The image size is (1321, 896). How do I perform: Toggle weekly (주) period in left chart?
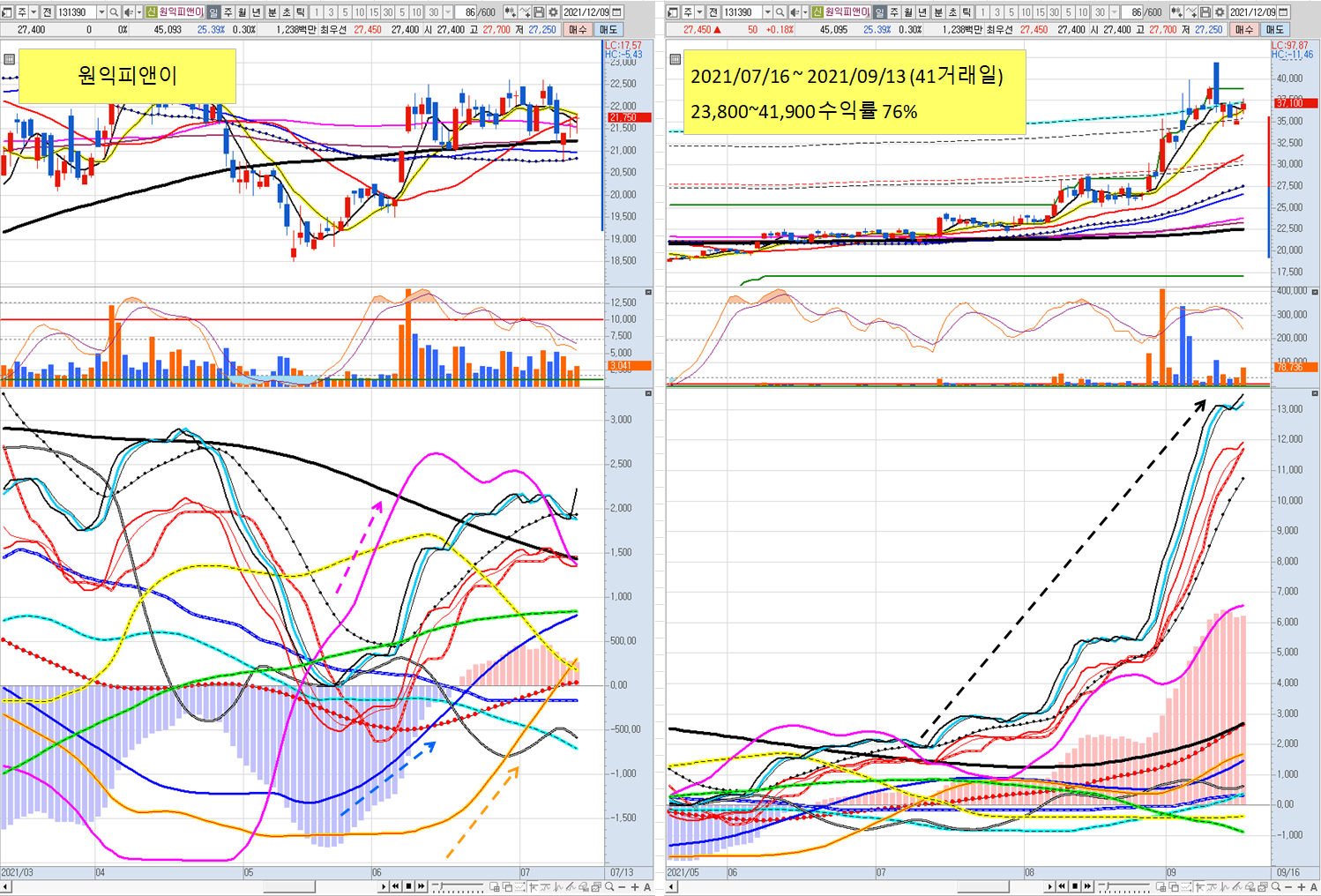tap(228, 12)
